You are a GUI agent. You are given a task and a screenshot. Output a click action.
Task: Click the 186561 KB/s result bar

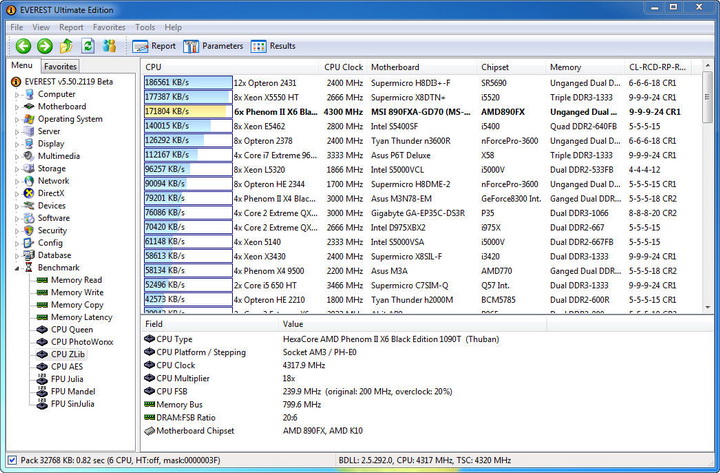coord(188,83)
